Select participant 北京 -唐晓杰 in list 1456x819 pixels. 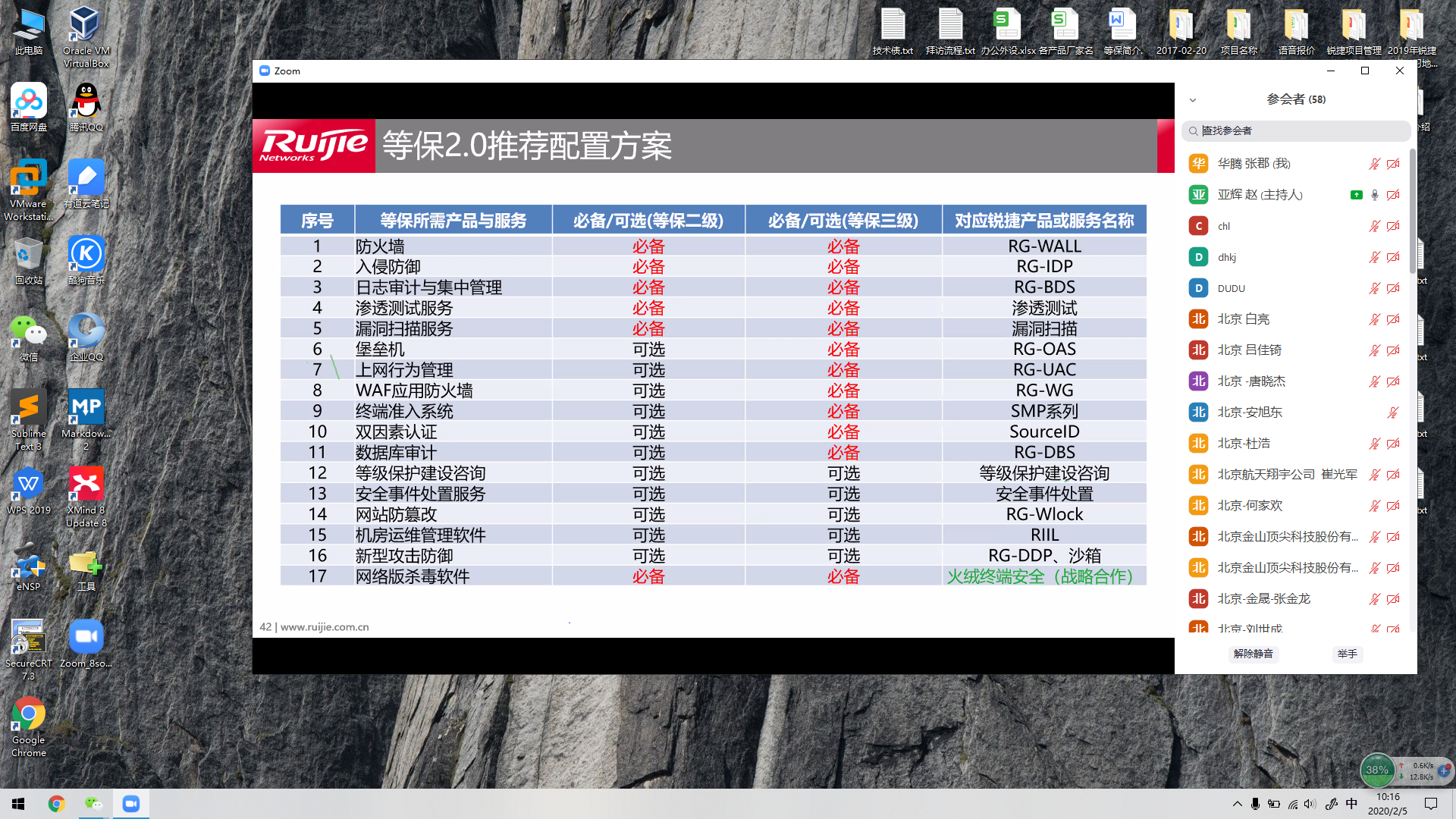click(1295, 381)
